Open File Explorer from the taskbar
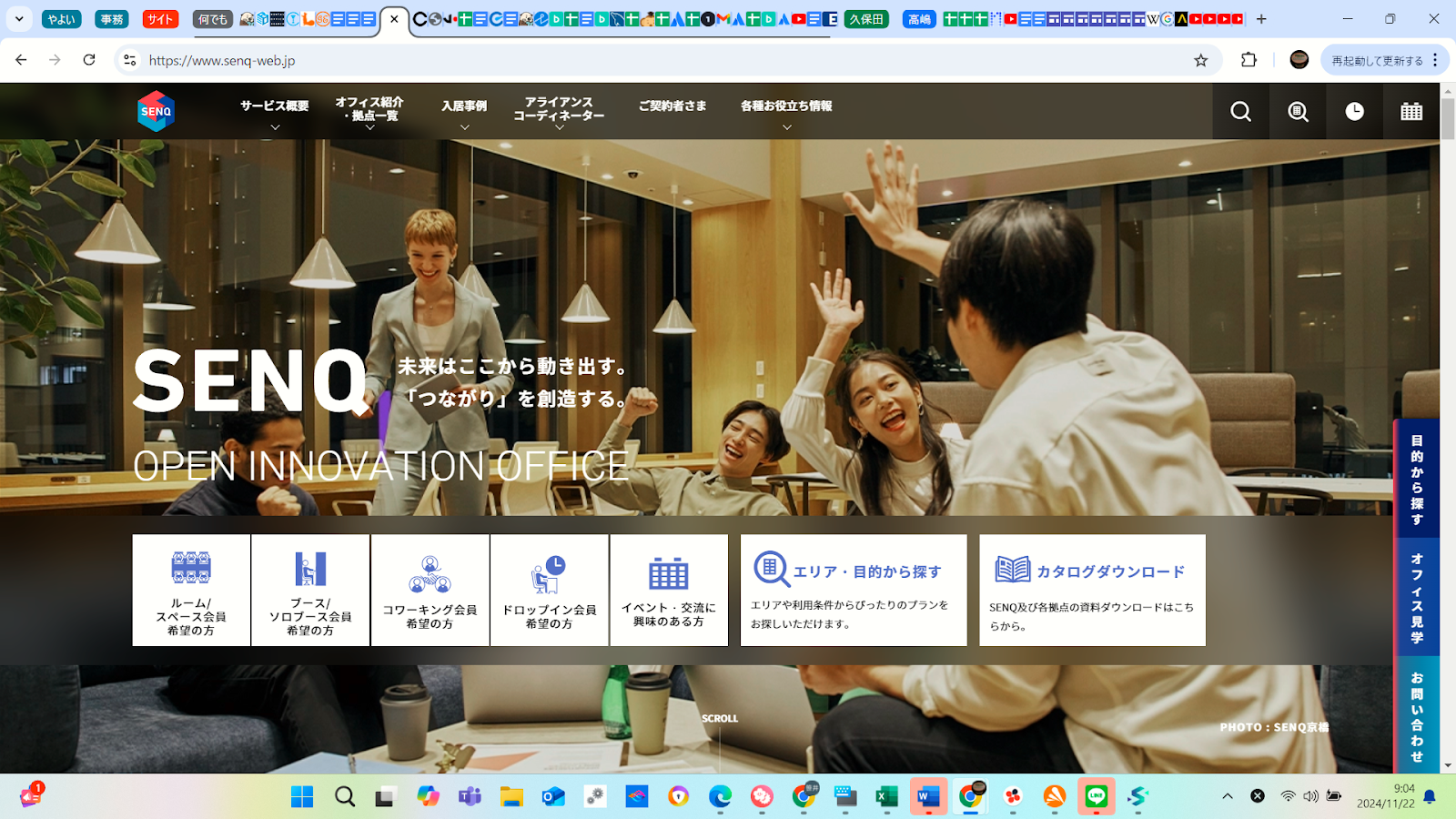Screen dimensions: 1456x819 coord(511,797)
